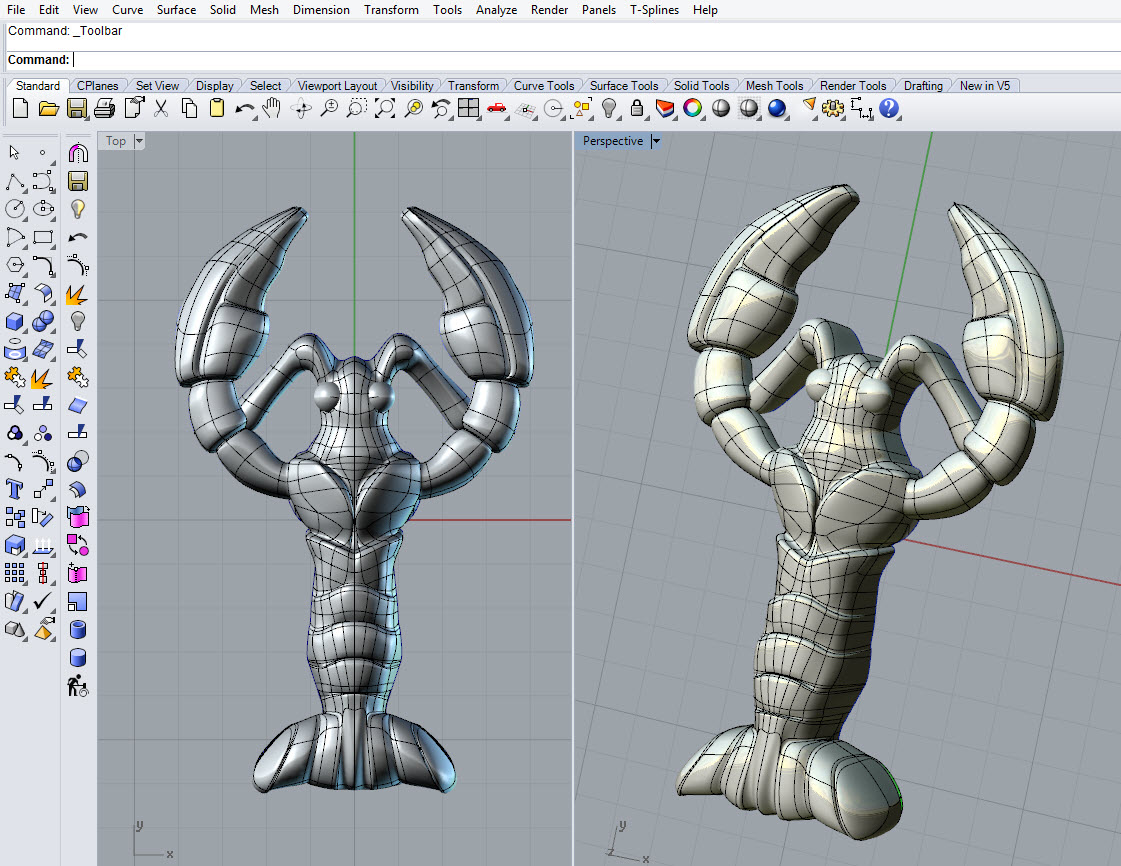This screenshot has height=866, width=1121.
Task: Click the Boolean union spheres icon
Action: pos(43,321)
